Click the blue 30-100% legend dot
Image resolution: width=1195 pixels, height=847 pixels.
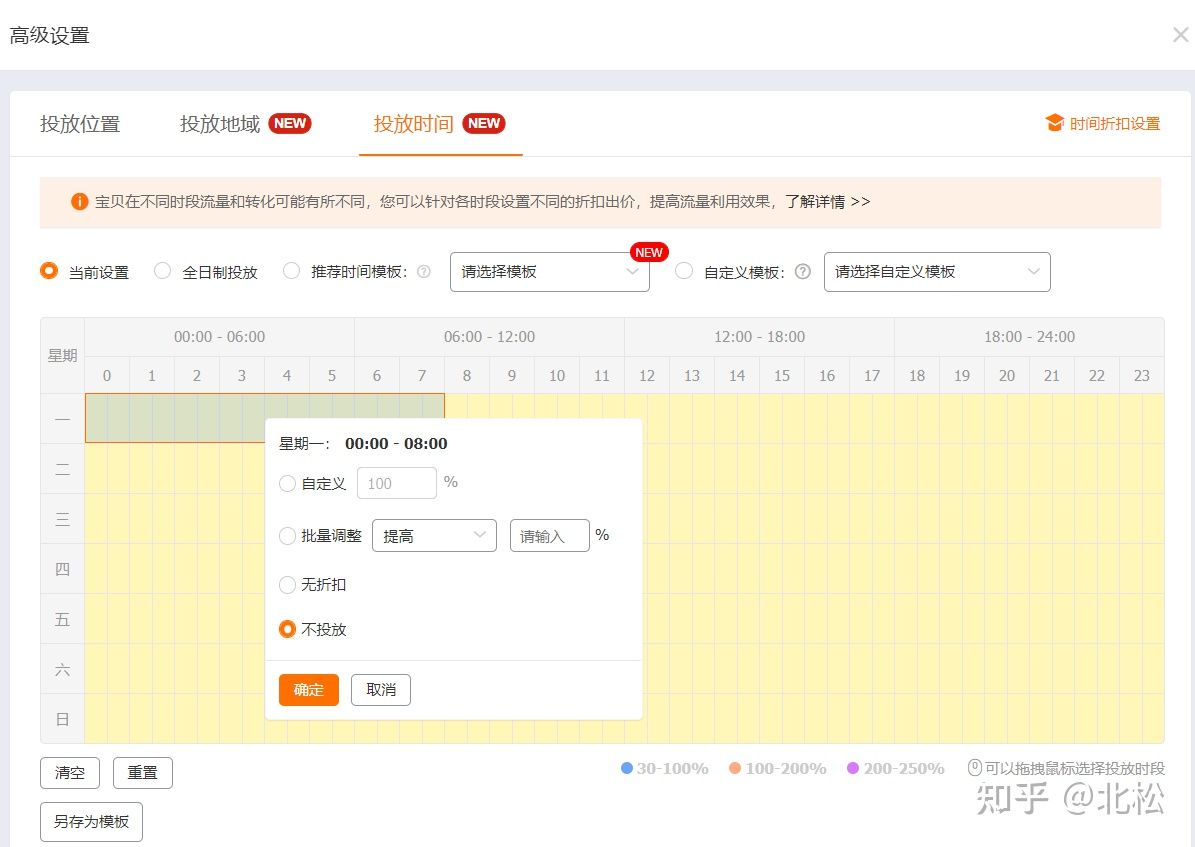tap(627, 768)
